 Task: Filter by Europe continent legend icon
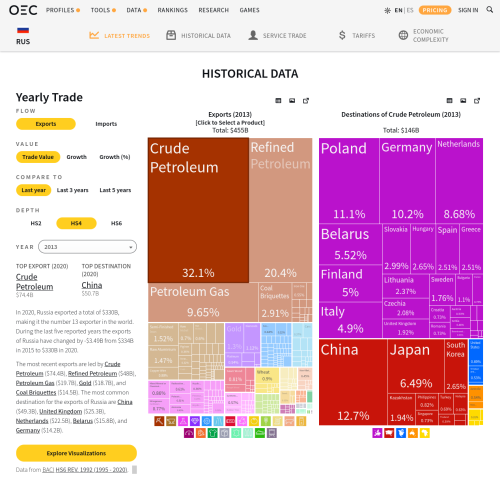click(x=377, y=433)
